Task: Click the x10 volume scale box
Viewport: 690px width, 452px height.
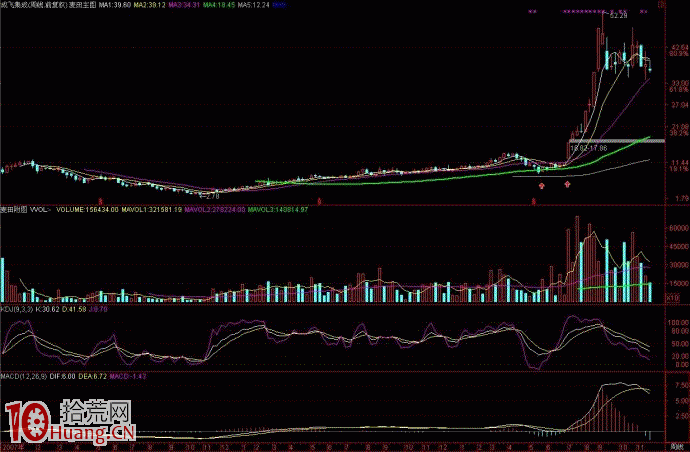Action: pyautogui.click(x=674, y=297)
